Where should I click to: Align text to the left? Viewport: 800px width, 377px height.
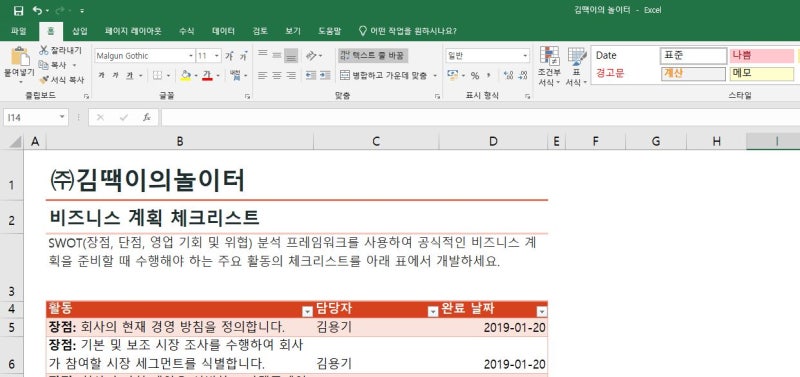click(262, 76)
